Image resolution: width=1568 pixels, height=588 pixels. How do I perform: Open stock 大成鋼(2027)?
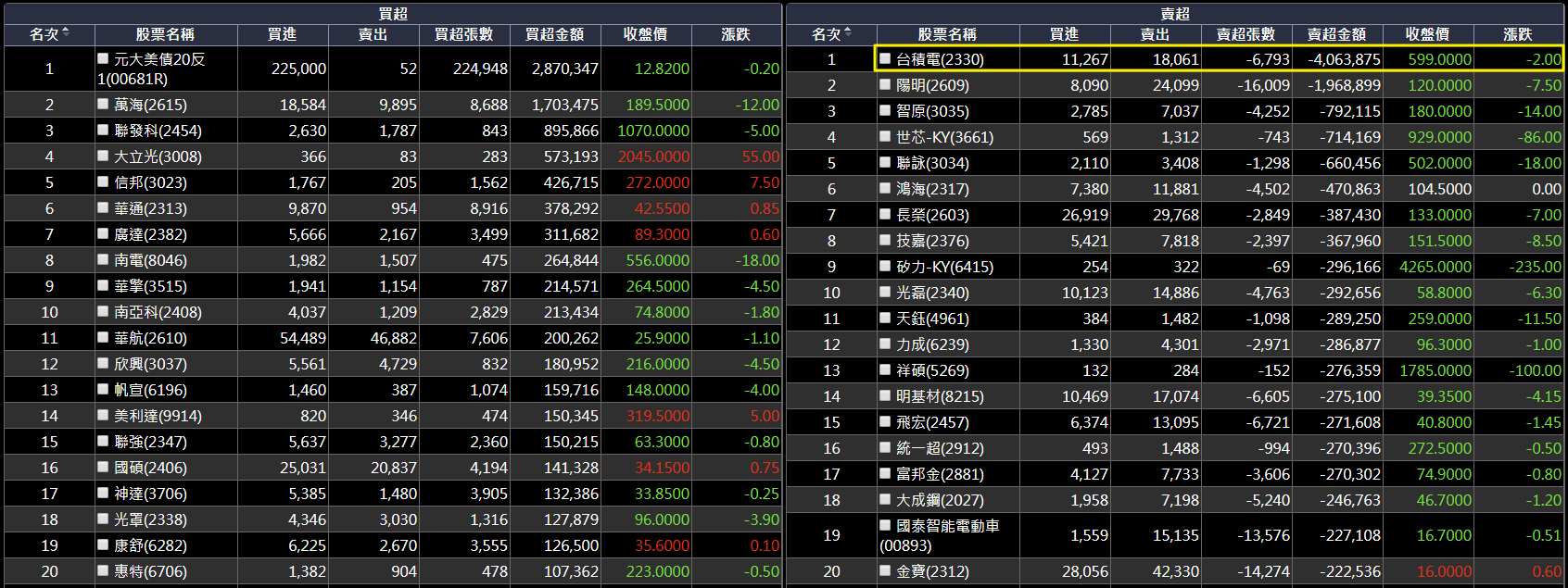[940, 499]
